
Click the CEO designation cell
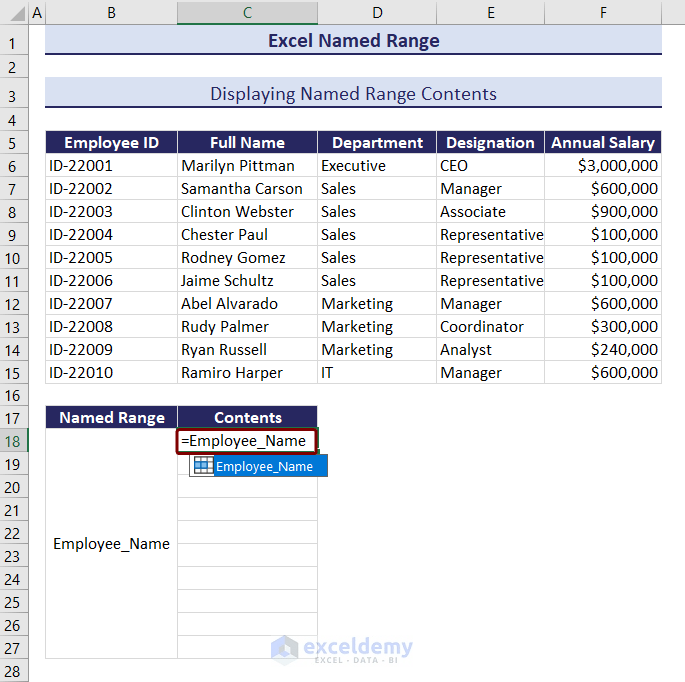(491, 166)
